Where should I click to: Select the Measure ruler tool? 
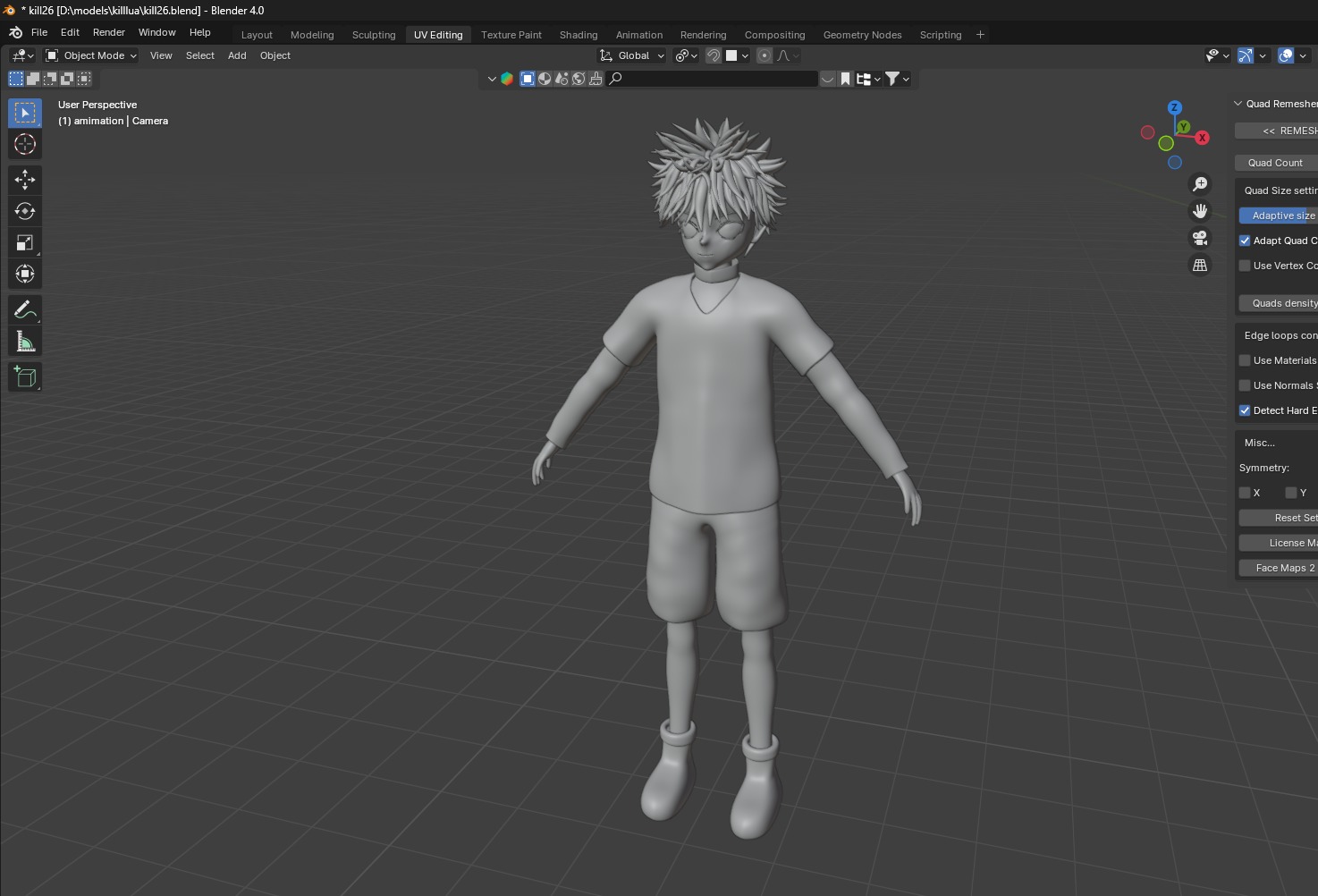point(25,341)
